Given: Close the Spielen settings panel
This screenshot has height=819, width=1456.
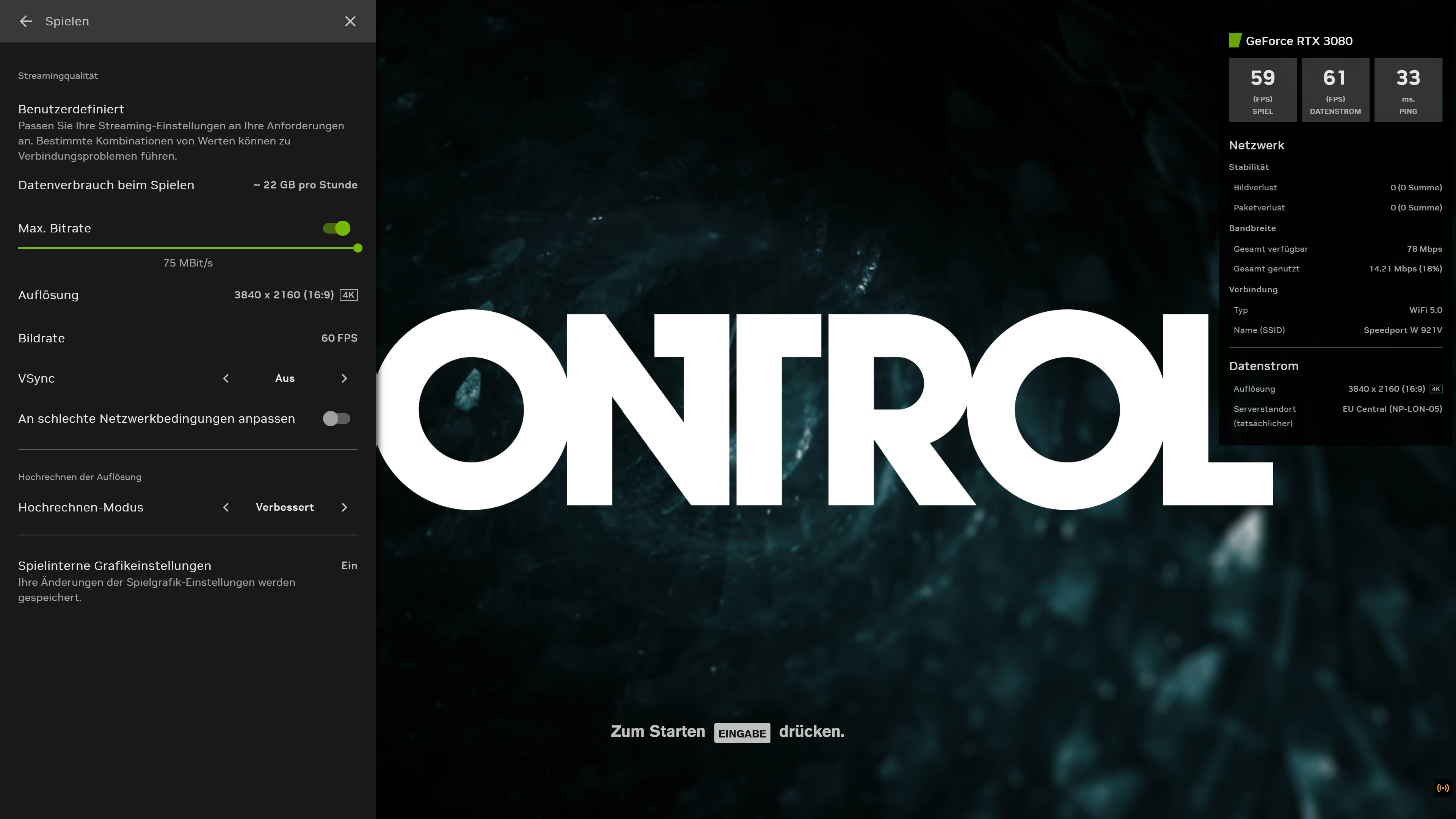Looking at the screenshot, I should 350,22.
